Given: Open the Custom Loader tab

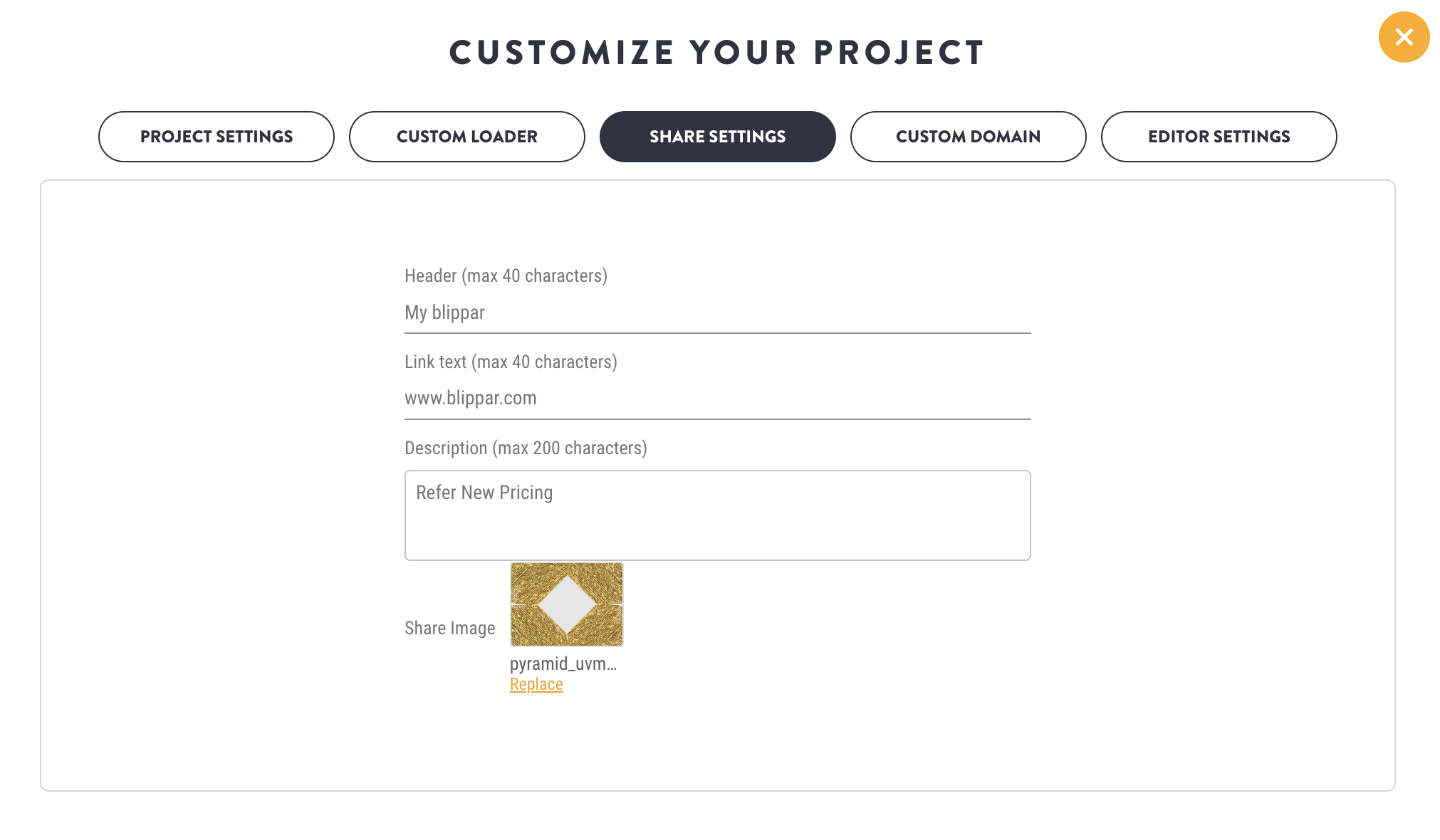Looking at the screenshot, I should pyautogui.click(x=467, y=137).
